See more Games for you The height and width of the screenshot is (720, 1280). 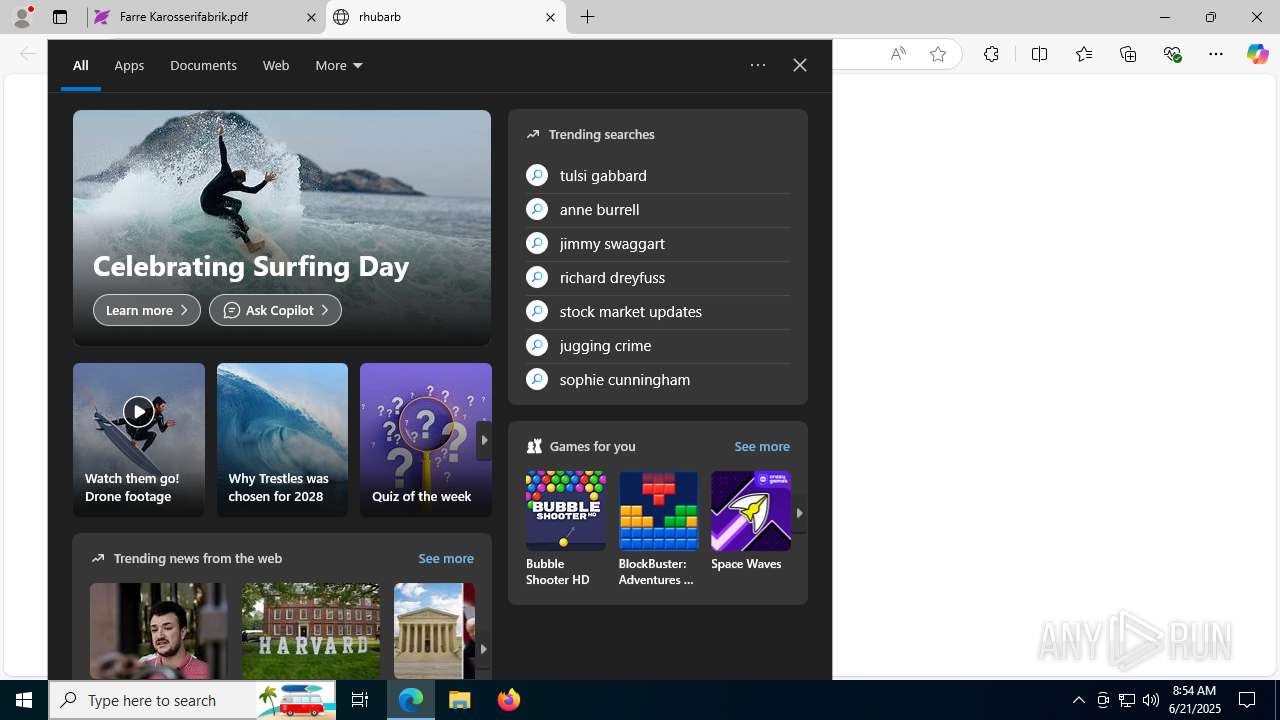[x=762, y=446]
